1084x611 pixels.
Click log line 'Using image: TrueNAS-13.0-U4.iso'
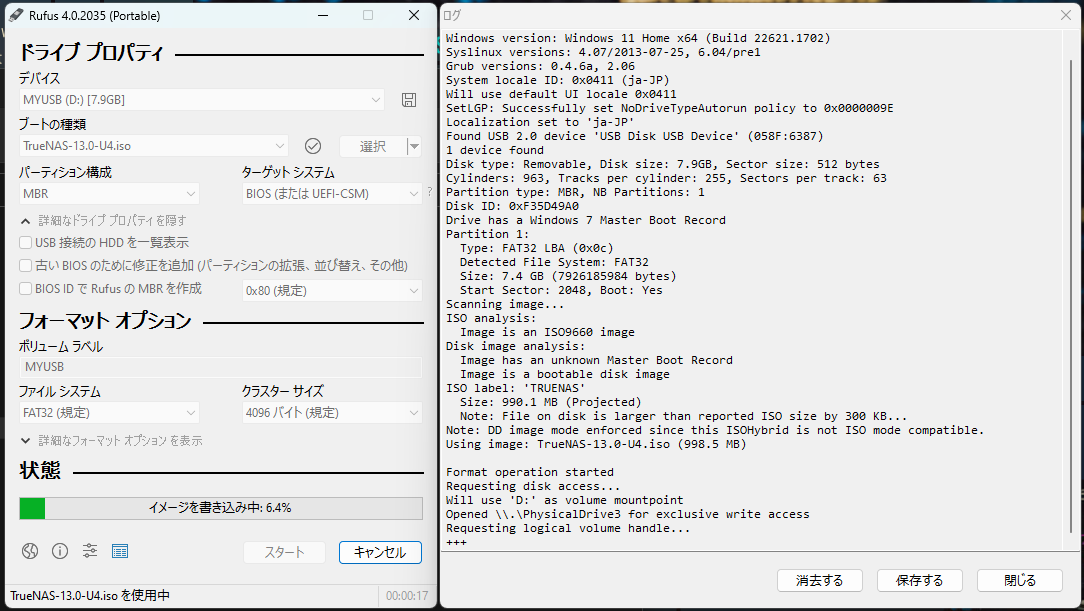(x=596, y=444)
